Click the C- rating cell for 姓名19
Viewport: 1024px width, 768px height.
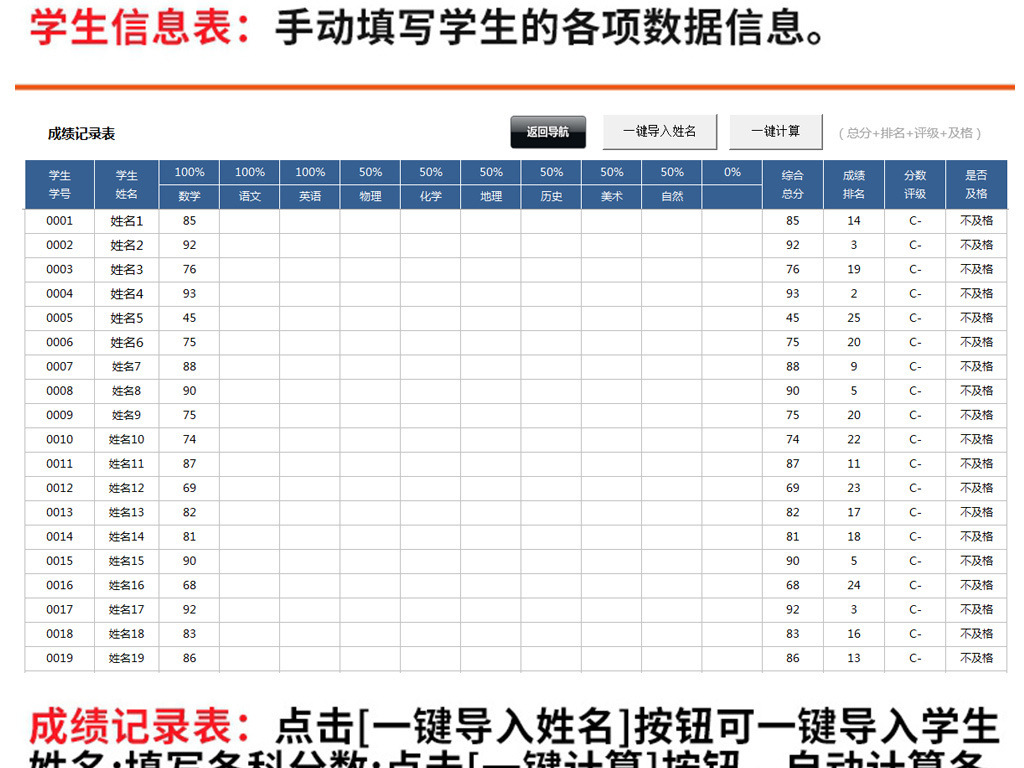[x=915, y=658]
